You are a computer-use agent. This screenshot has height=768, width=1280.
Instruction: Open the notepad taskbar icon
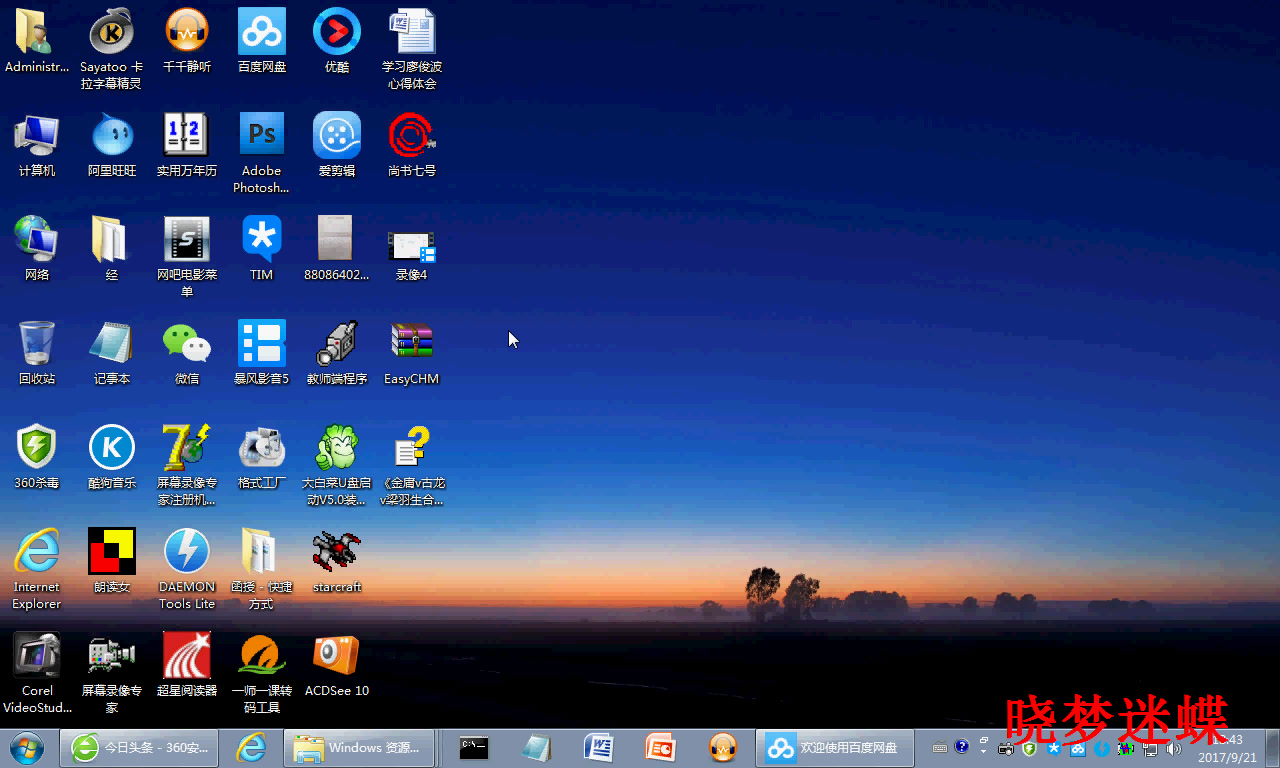click(536, 747)
